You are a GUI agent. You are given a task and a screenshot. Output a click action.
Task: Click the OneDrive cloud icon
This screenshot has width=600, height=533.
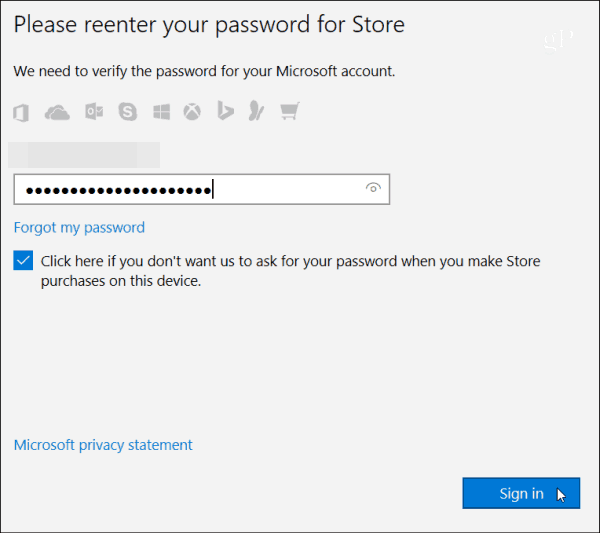pyautogui.click(x=57, y=112)
